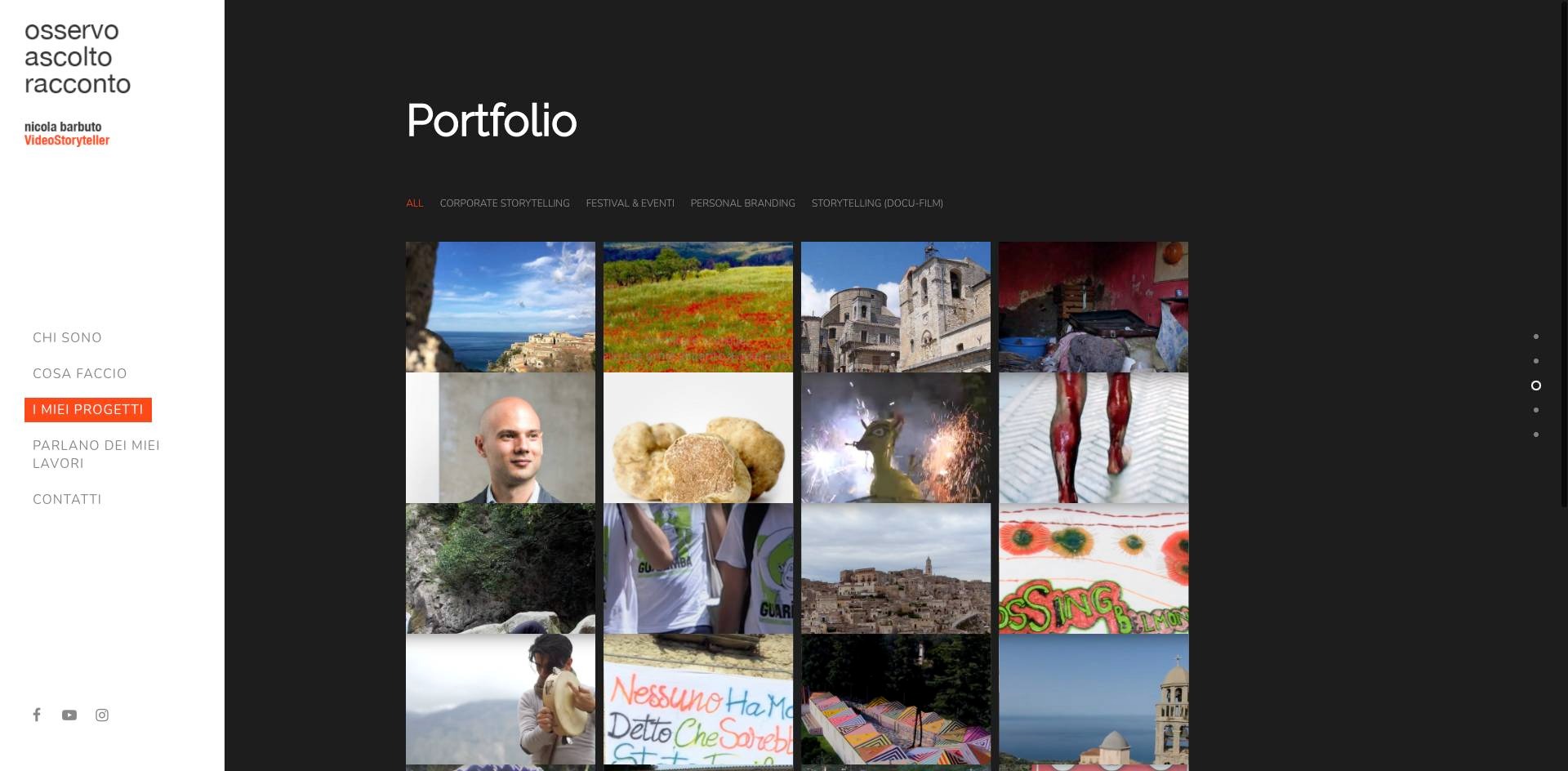The height and width of the screenshot is (771, 1568).
Task: Select the ALL portfolio filter
Action: coord(415,203)
